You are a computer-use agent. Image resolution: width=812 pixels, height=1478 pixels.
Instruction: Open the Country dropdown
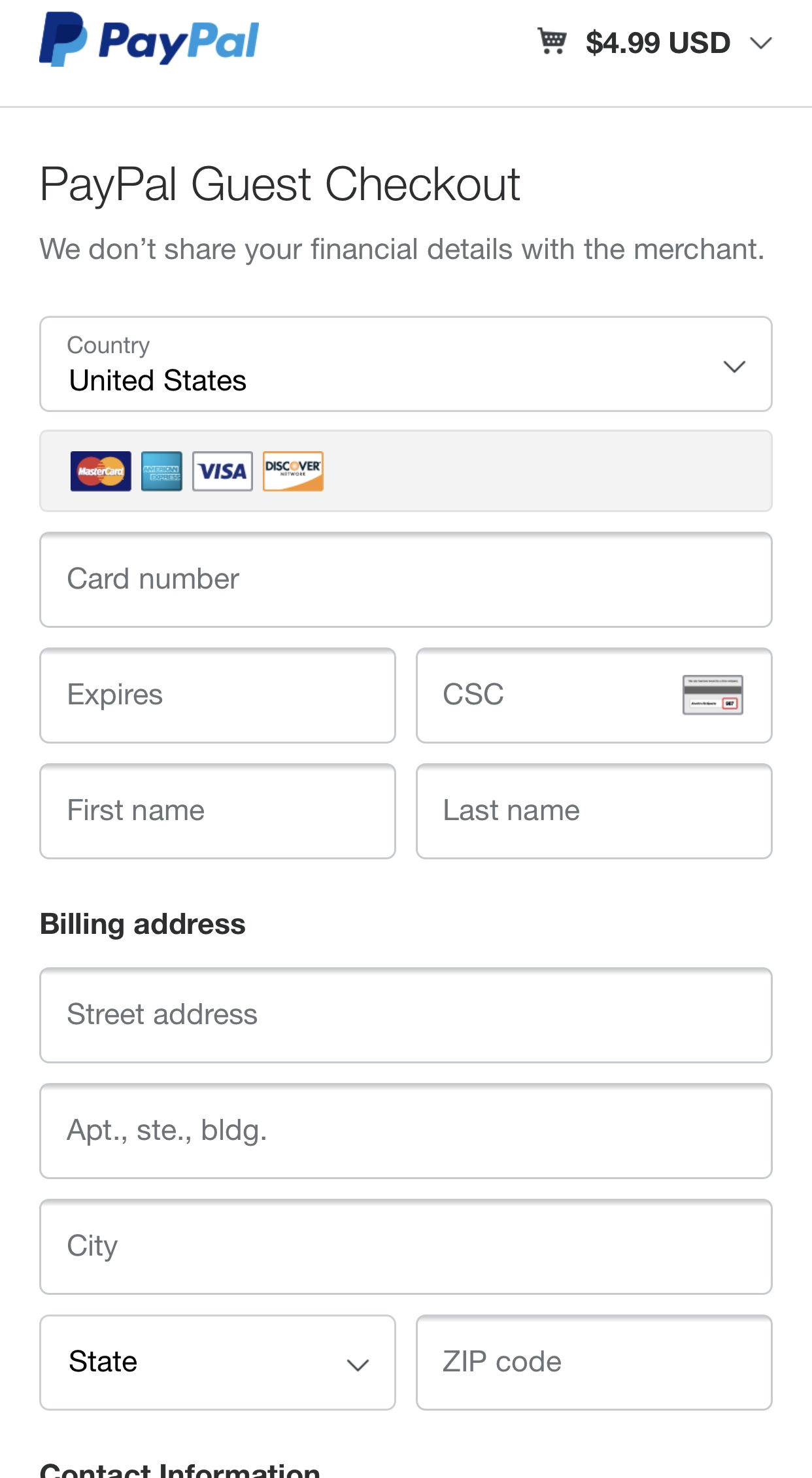(x=406, y=364)
